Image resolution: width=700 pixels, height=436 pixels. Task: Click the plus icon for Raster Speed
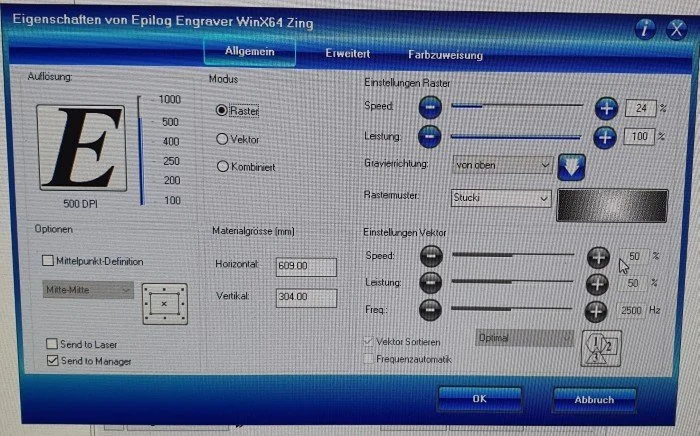click(606, 107)
